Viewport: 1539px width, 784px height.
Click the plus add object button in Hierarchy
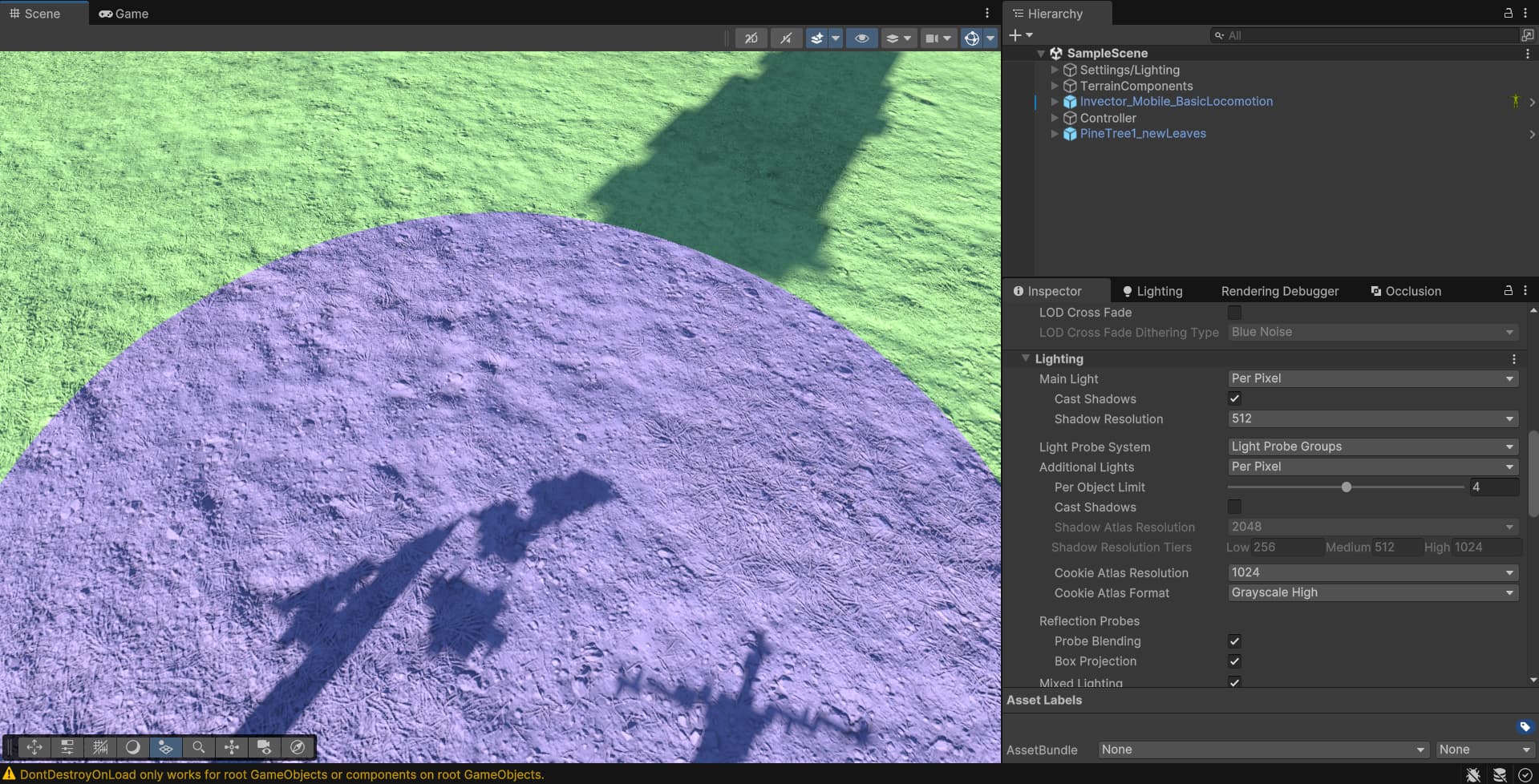(1015, 35)
